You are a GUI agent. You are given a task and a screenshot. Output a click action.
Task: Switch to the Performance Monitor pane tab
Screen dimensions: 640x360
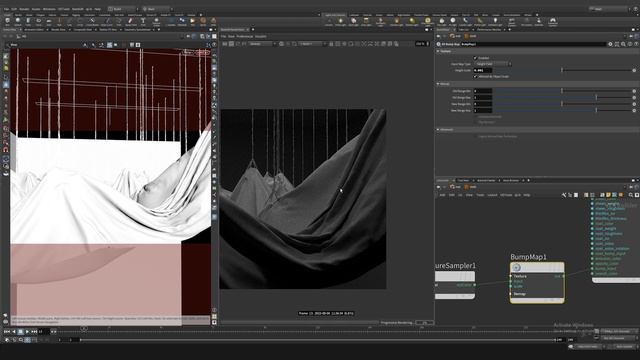[x=489, y=30]
